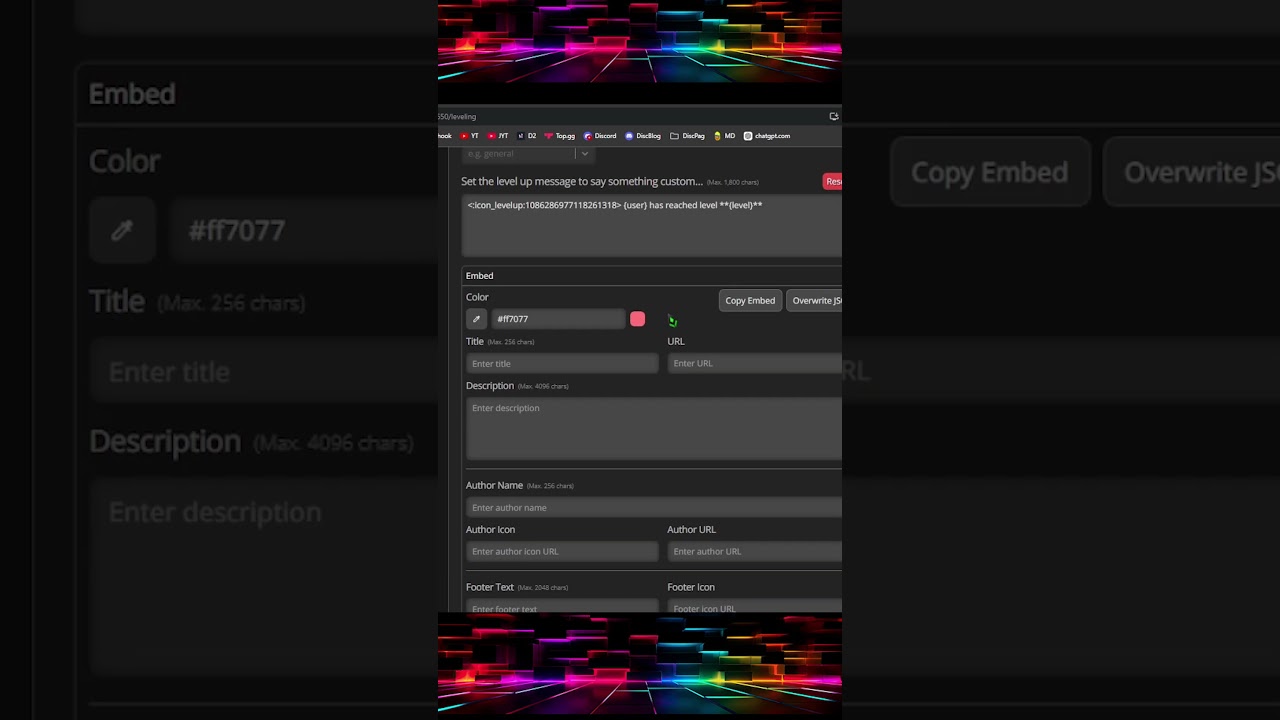Open the Top.gg bookmark
The image size is (1280, 720).
coord(560,136)
